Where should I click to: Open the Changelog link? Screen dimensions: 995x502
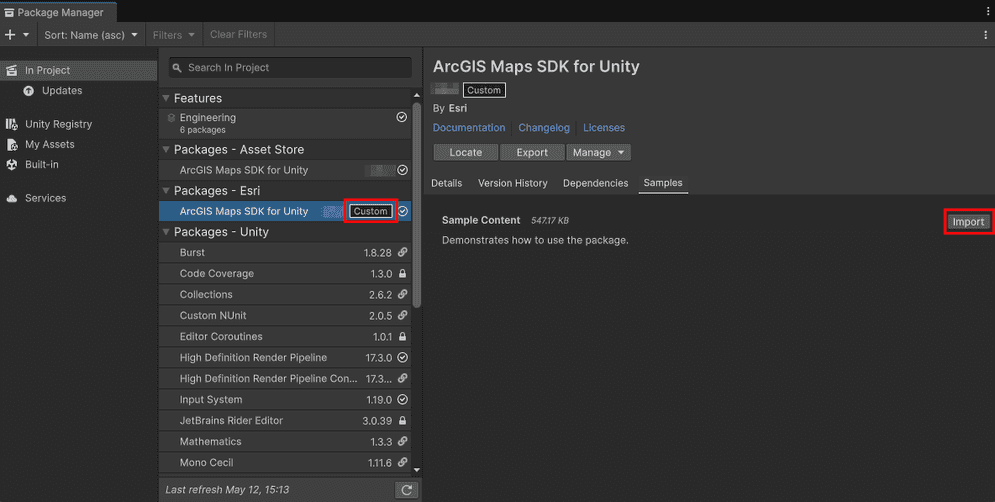pos(544,128)
